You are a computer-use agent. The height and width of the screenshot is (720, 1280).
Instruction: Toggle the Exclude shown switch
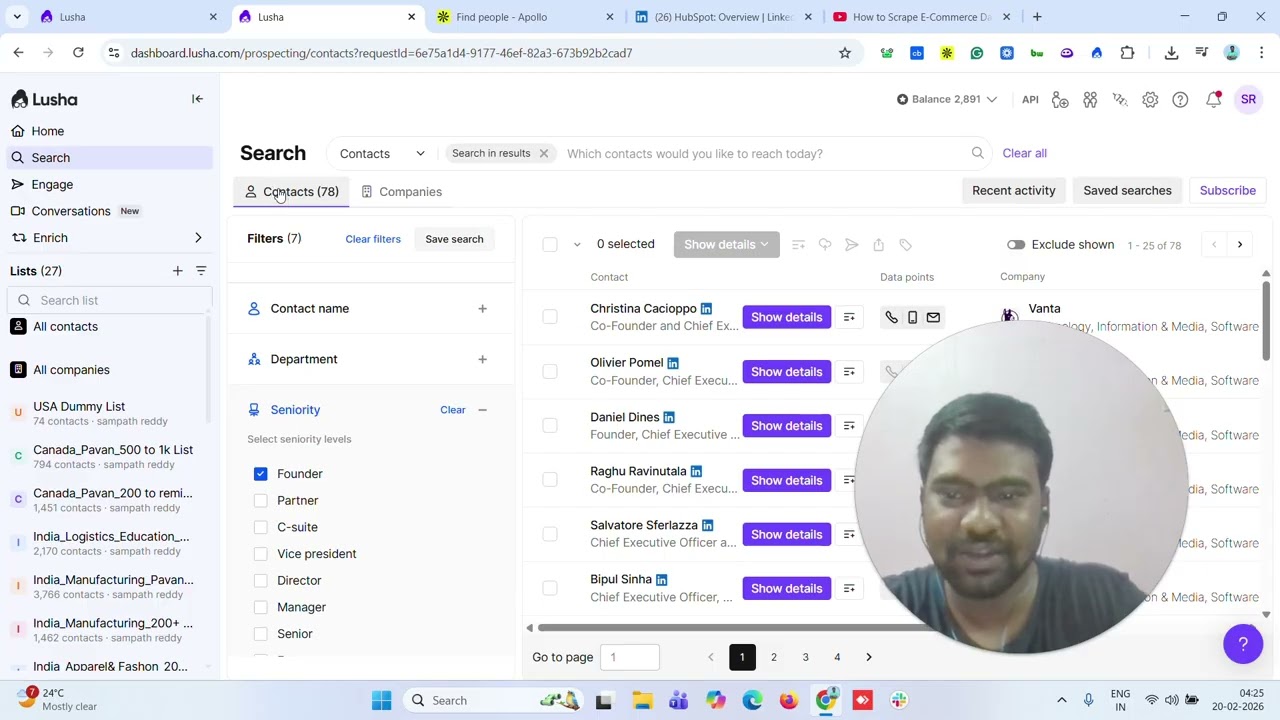[x=1016, y=245]
